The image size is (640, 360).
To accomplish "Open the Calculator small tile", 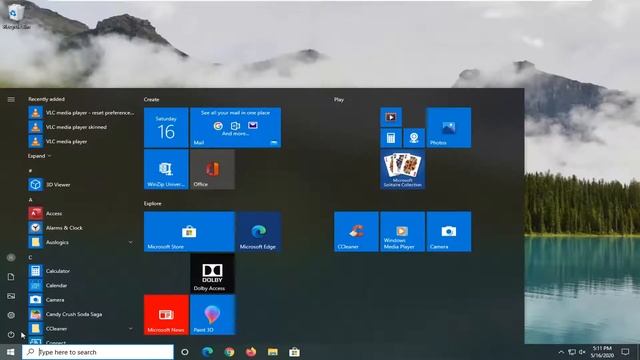I will pos(391,138).
